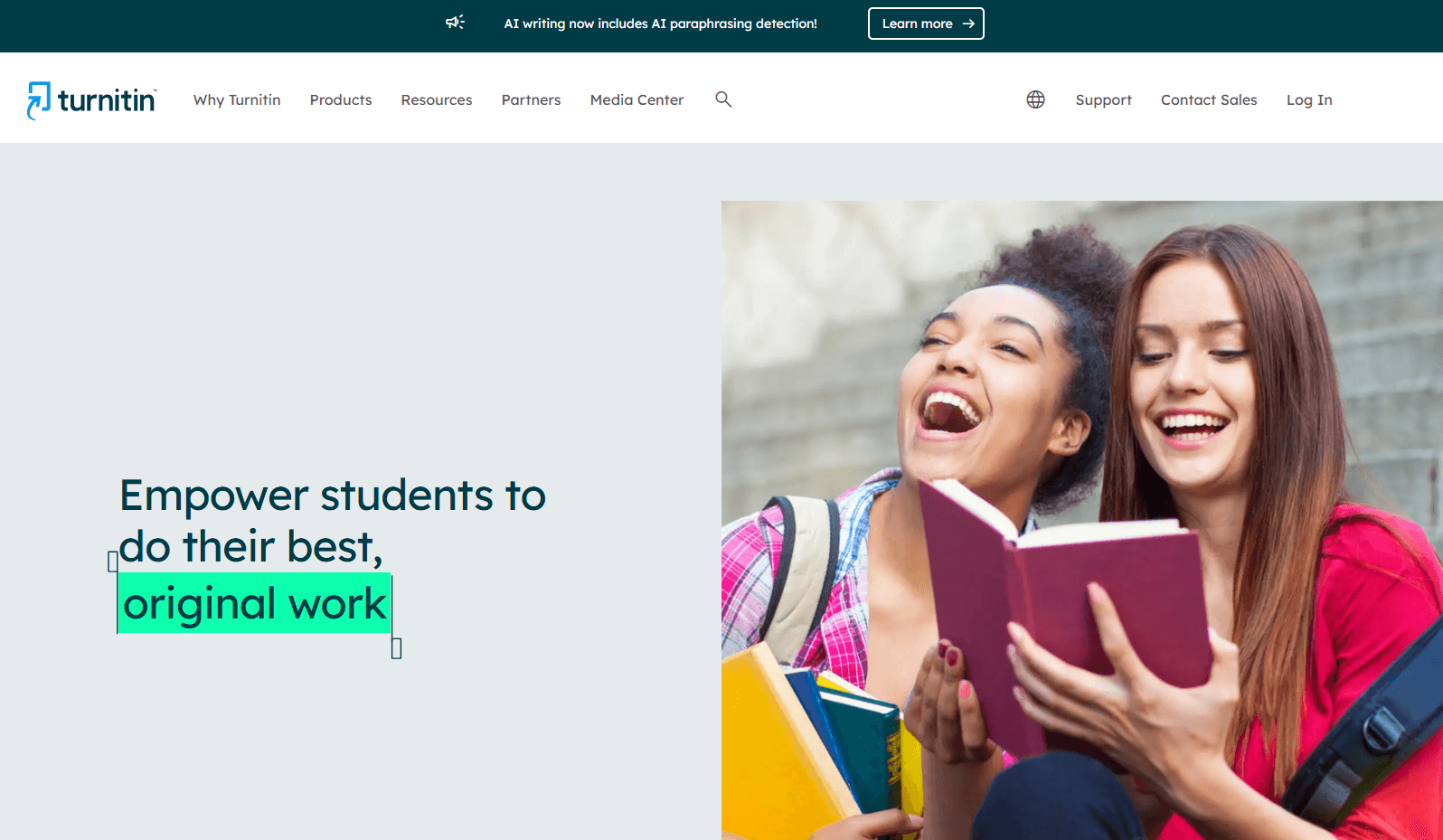Open the Why Turnitin menu
The image size is (1443, 840).
click(x=237, y=99)
